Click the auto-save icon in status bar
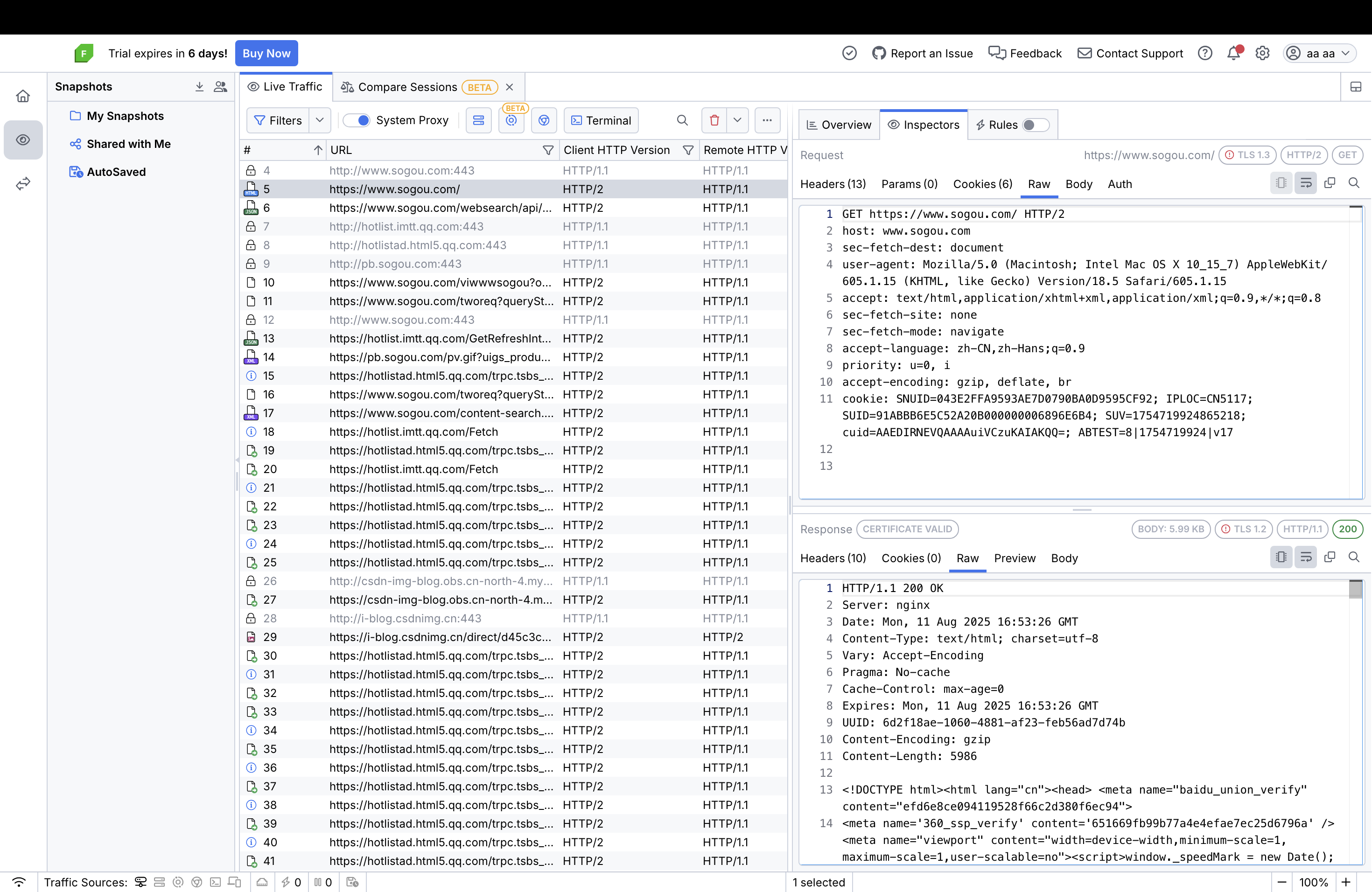Screen dimensions: 1372x892 tap(352, 882)
